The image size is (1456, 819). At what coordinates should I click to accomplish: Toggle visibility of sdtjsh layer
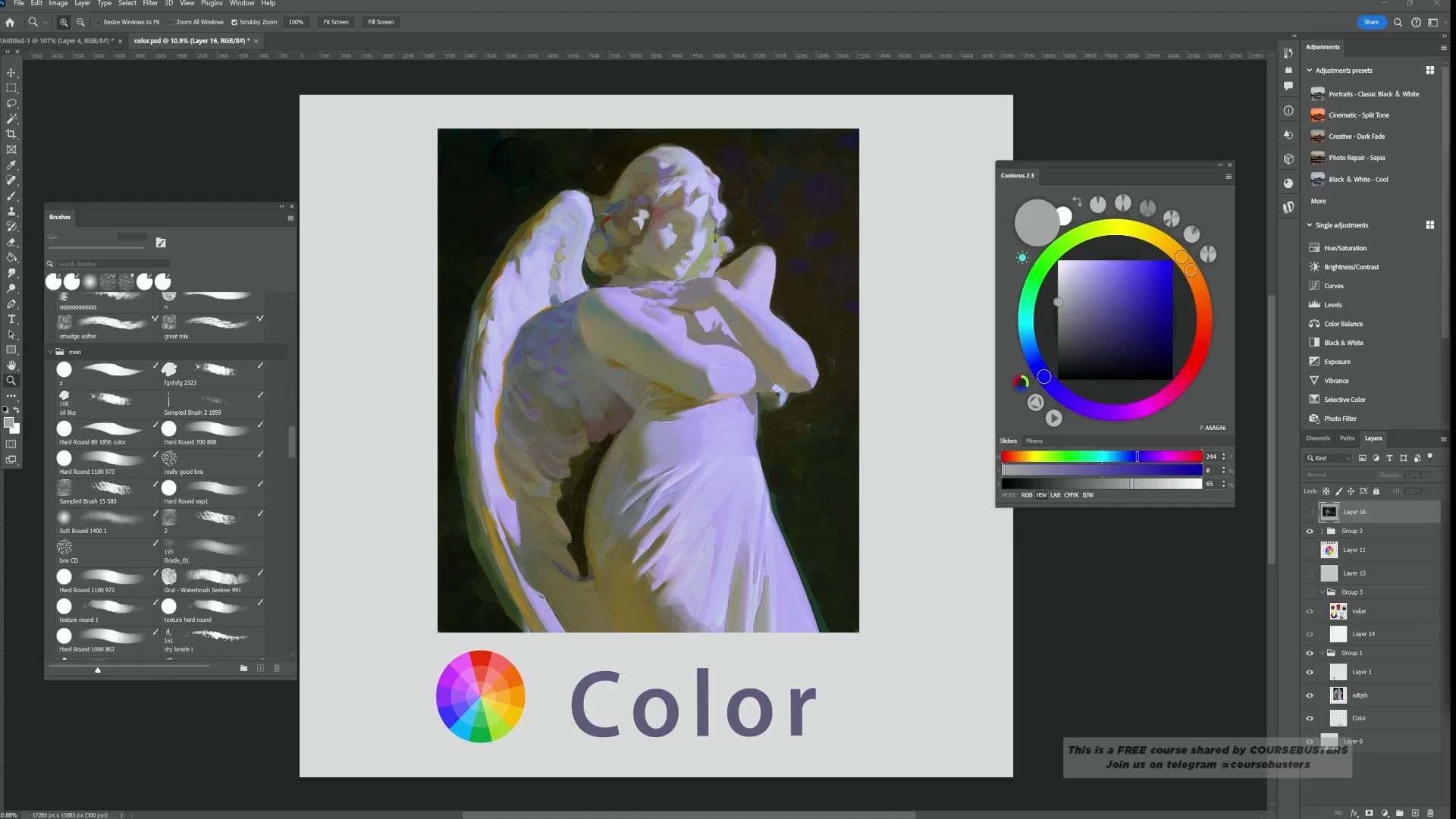pyautogui.click(x=1310, y=695)
